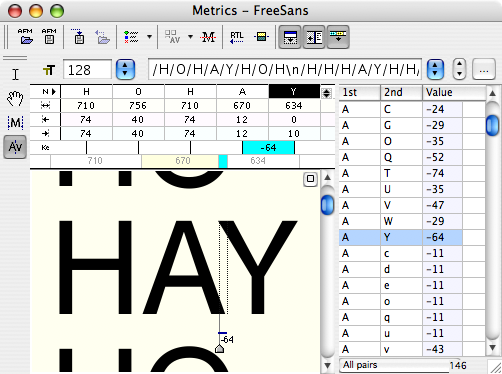502x374 pixels.
Task: Click the font size TT icon
Action: [49, 70]
